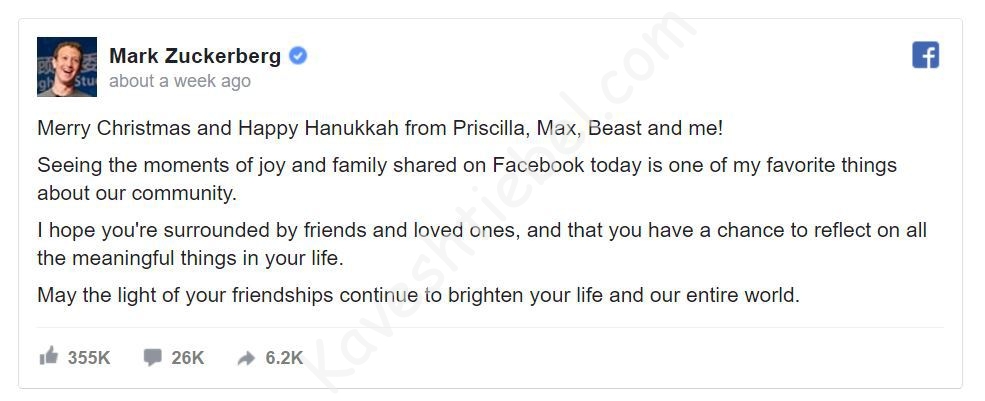Click the 355K likes count
Viewport: 985px width, 401px height.
[x=89, y=358]
